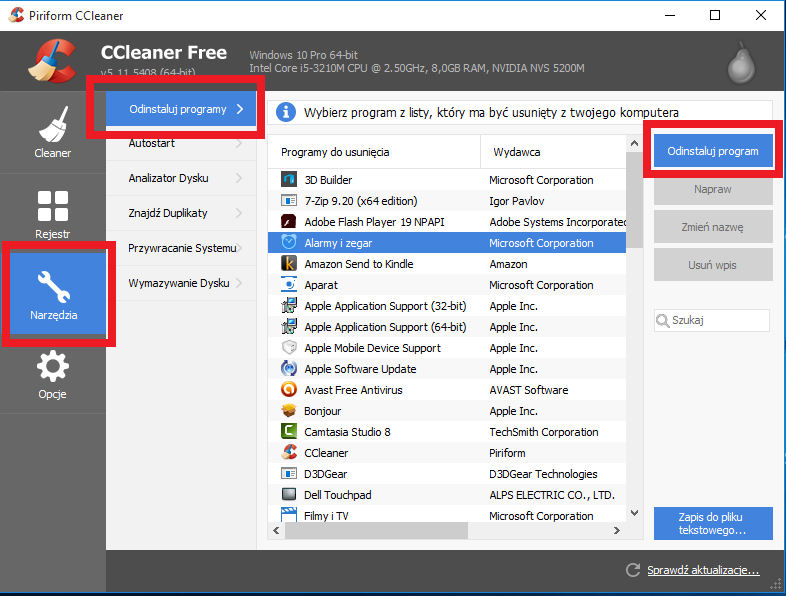Click Zapis do pliku tekstowego button
The height and width of the screenshot is (596, 786).
pos(713,523)
